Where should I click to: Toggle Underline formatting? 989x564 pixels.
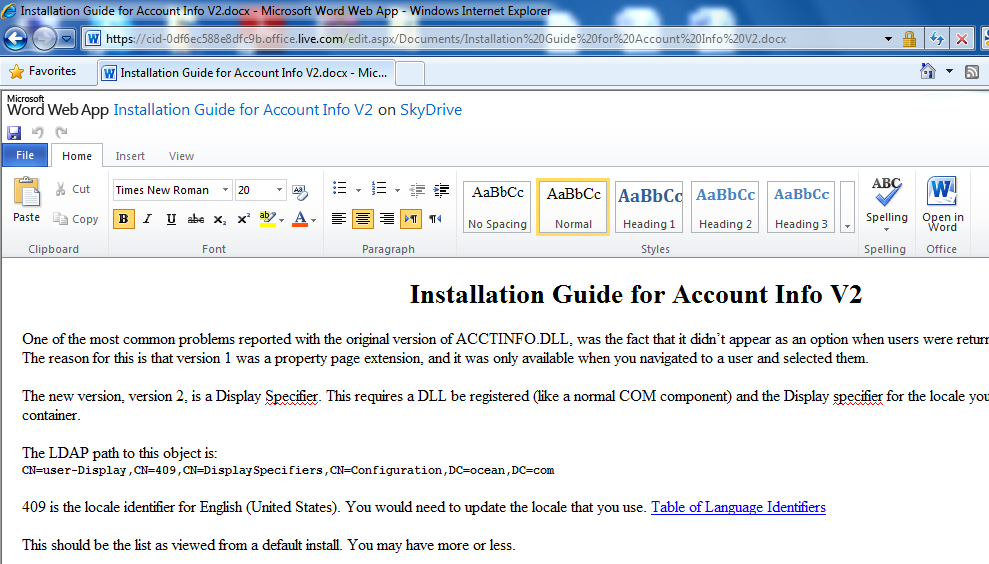pyautogui.click(x=171, y=219)
